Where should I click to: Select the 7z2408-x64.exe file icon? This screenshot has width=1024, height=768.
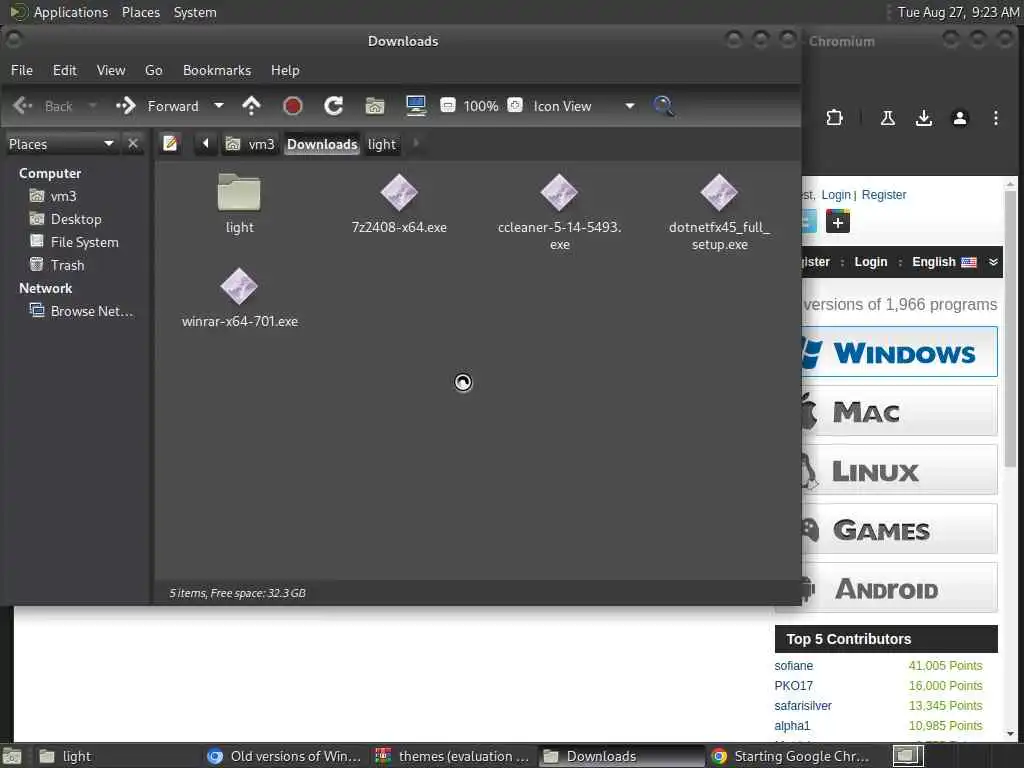tap(399, 193)
